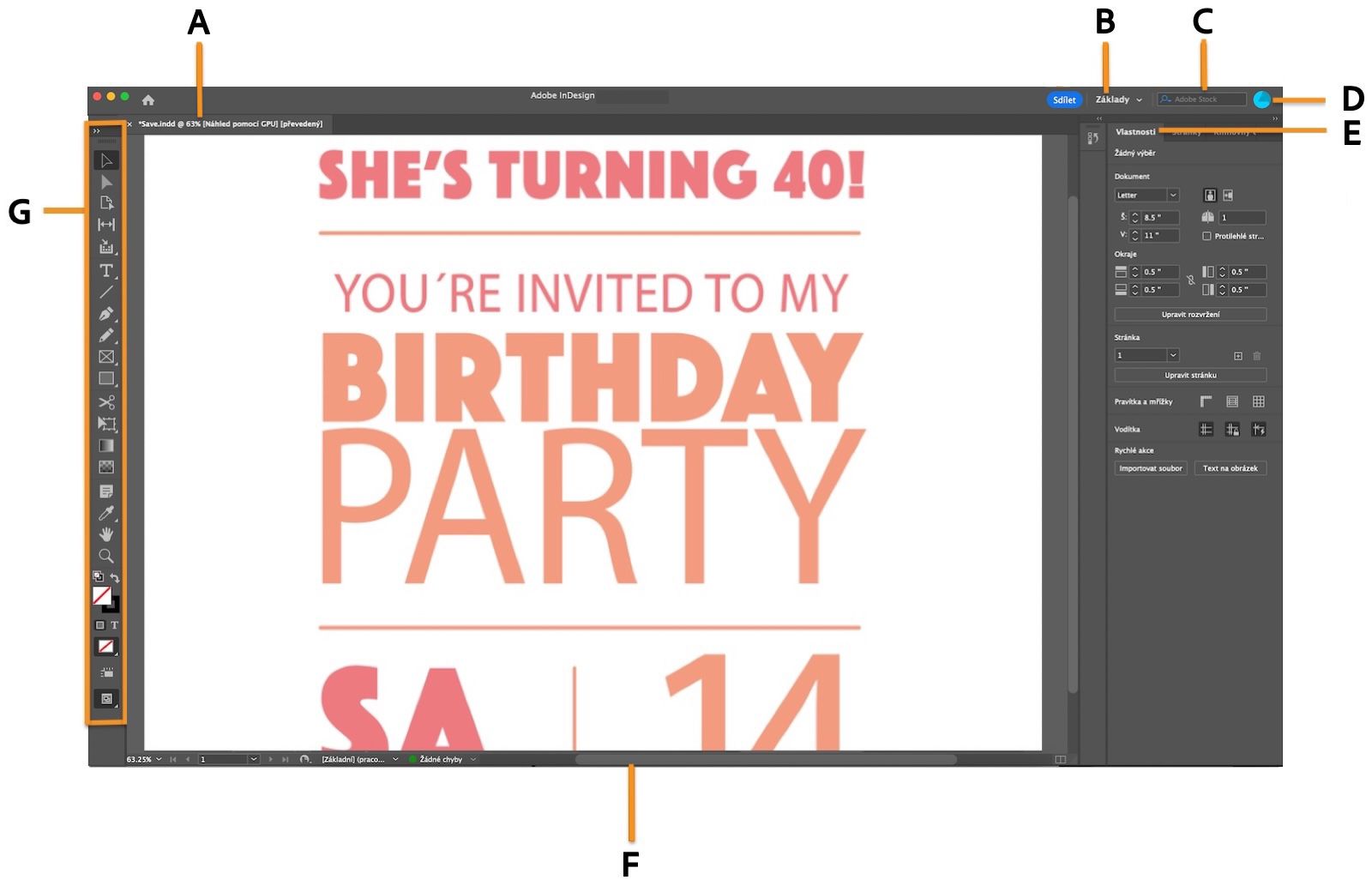This screenshot has width=1372, height=886.
Task: Toggle rulers visibility in Pravítka a mřížky
Action: (1207, 401)
